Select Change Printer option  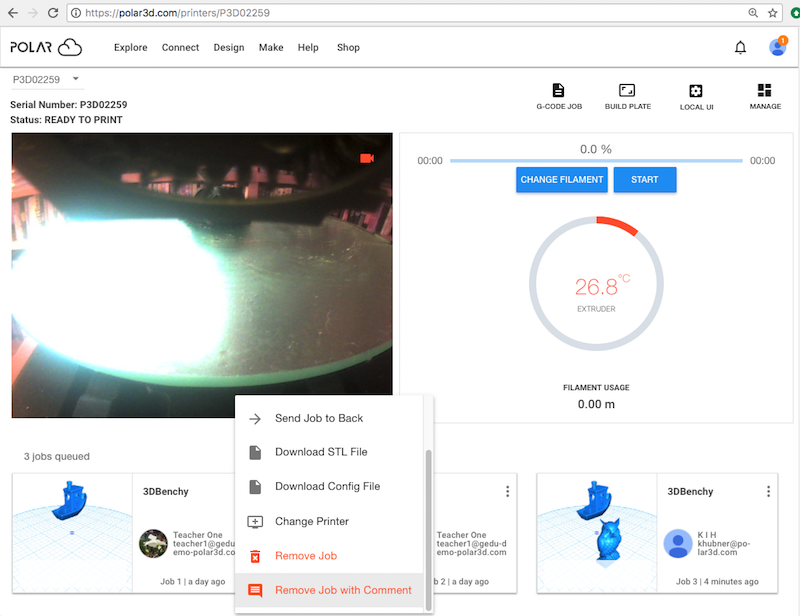tap(329, 522)
